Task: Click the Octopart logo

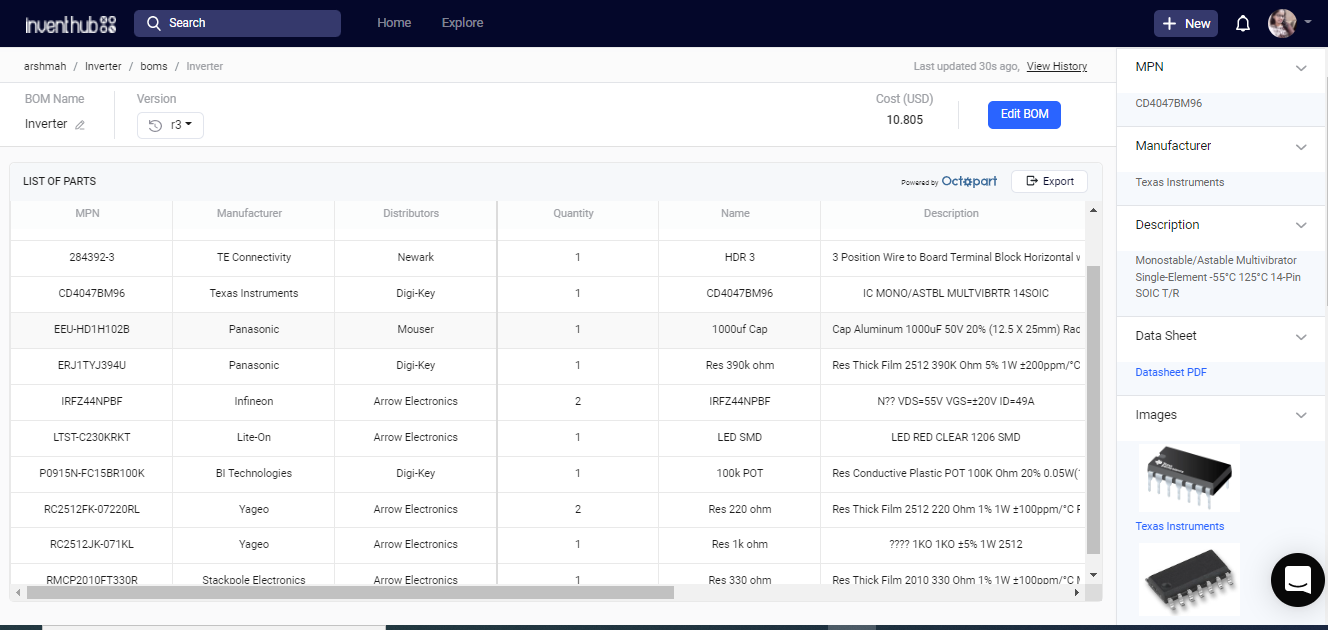Action: pos(969,182)
